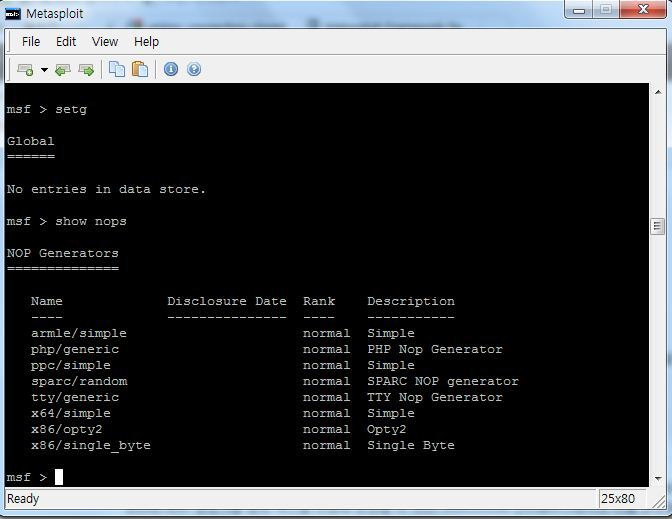Viewport: 672px width, 519px height.
Task: Click the Metasploit title bar app icon
Action: point(13,14)
